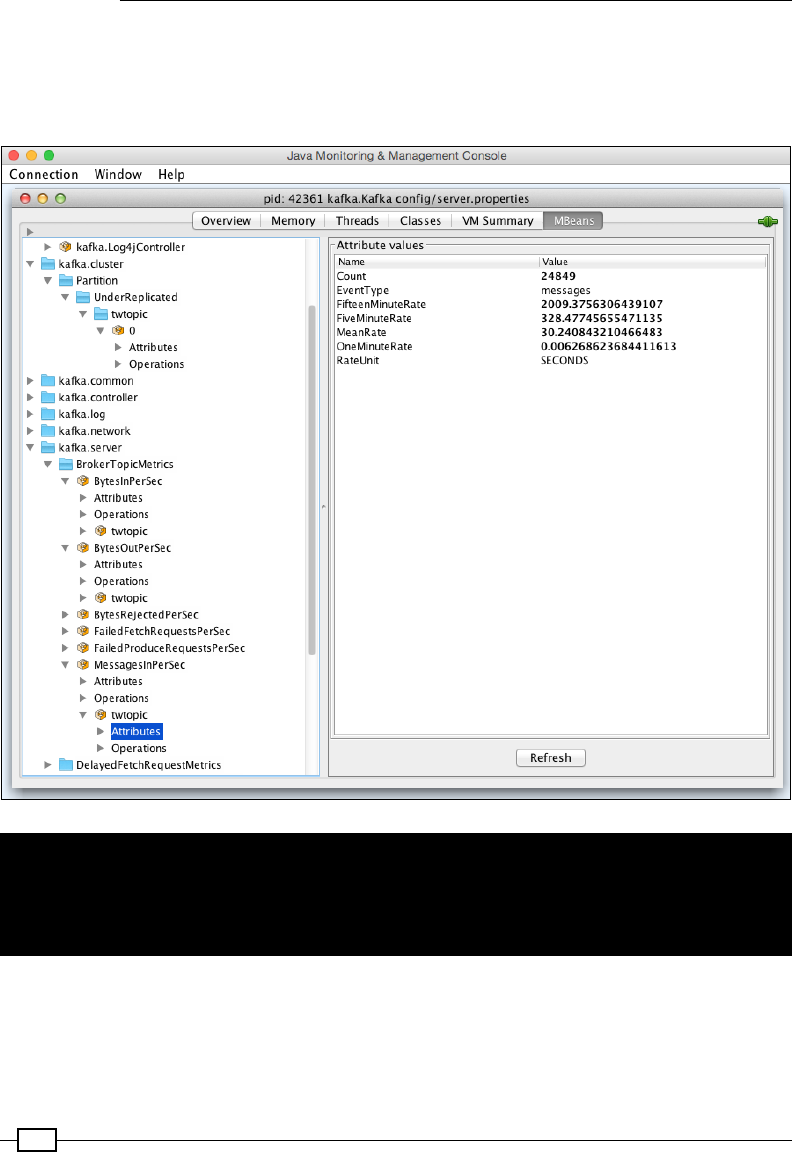Click the green connection status icon

(x=768, y=221)
